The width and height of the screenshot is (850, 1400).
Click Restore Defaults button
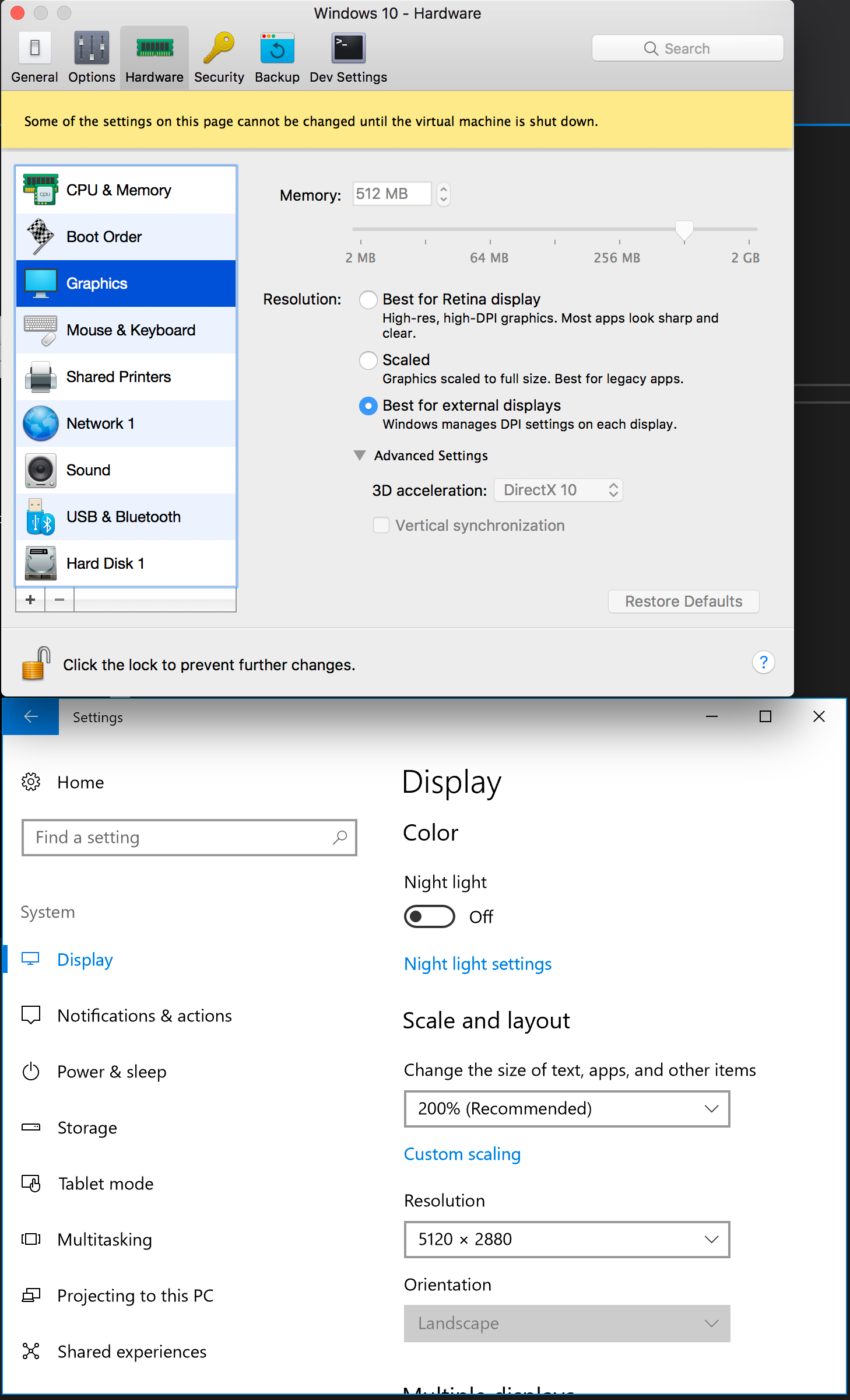[684, 601]
